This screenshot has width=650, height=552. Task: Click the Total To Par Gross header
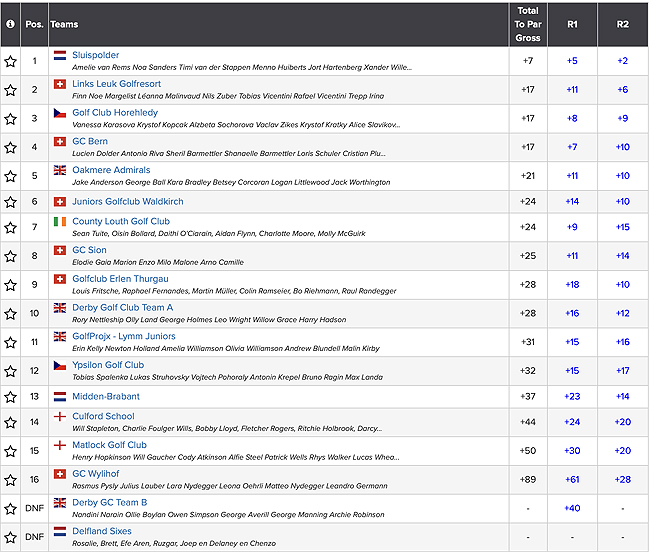coord(528,24)
